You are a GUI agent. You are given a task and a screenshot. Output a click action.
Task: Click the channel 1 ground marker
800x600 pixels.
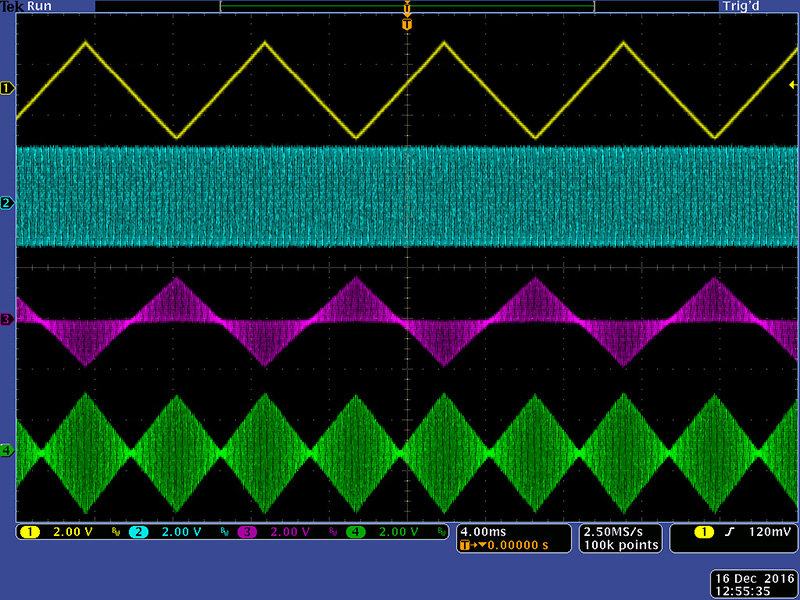[x=7, y=88]
